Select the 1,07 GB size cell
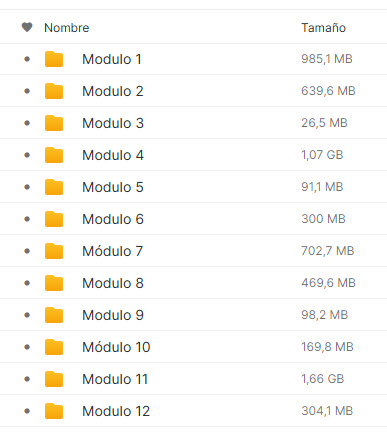 [322, 155]
